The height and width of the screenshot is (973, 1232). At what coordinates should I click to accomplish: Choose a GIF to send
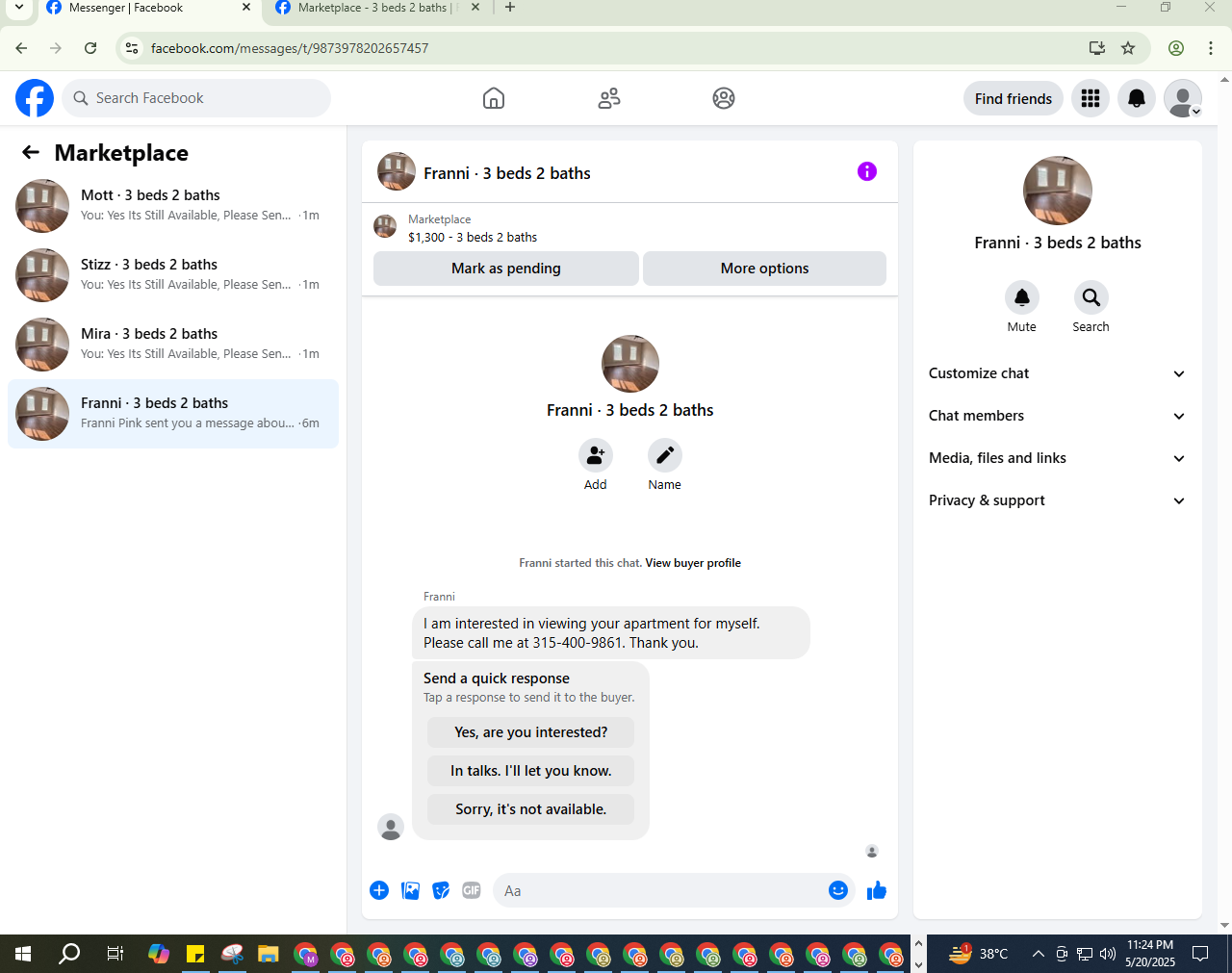tap(472, 890)
